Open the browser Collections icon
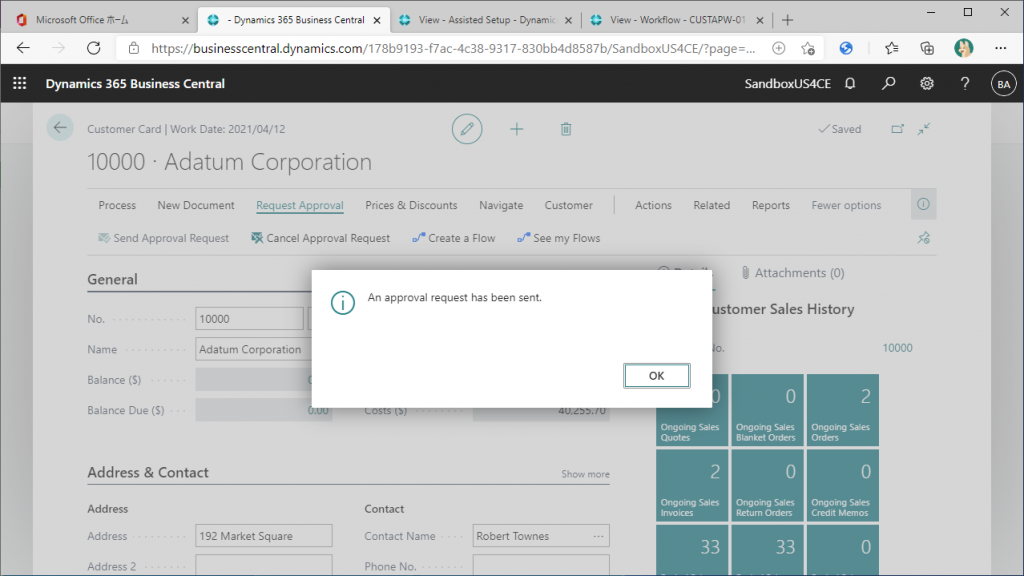Image resolution: width=1024 pixels, height=576 pixels. coord(927,48)
